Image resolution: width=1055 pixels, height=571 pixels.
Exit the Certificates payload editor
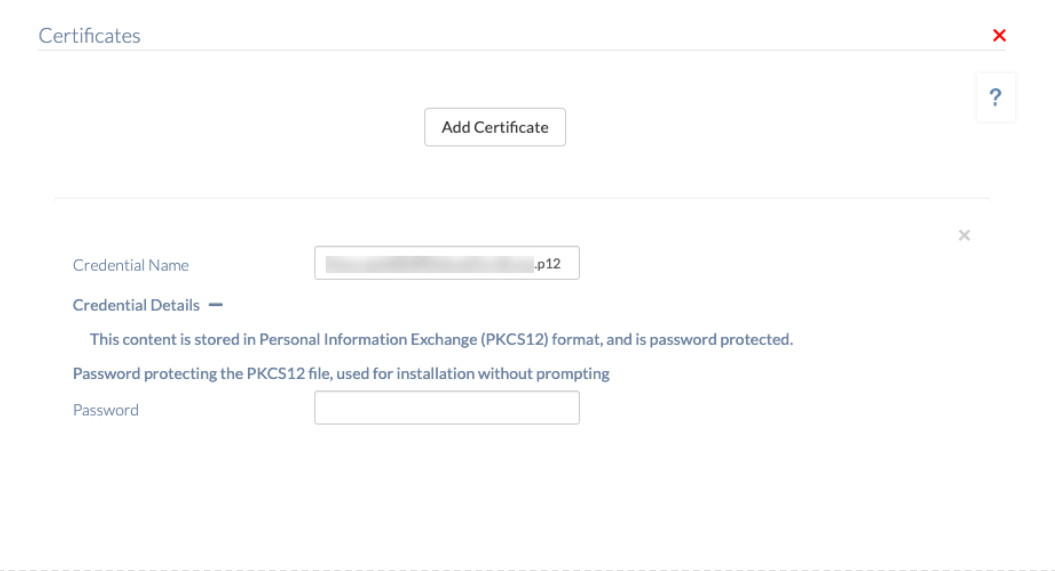(999, 36)
